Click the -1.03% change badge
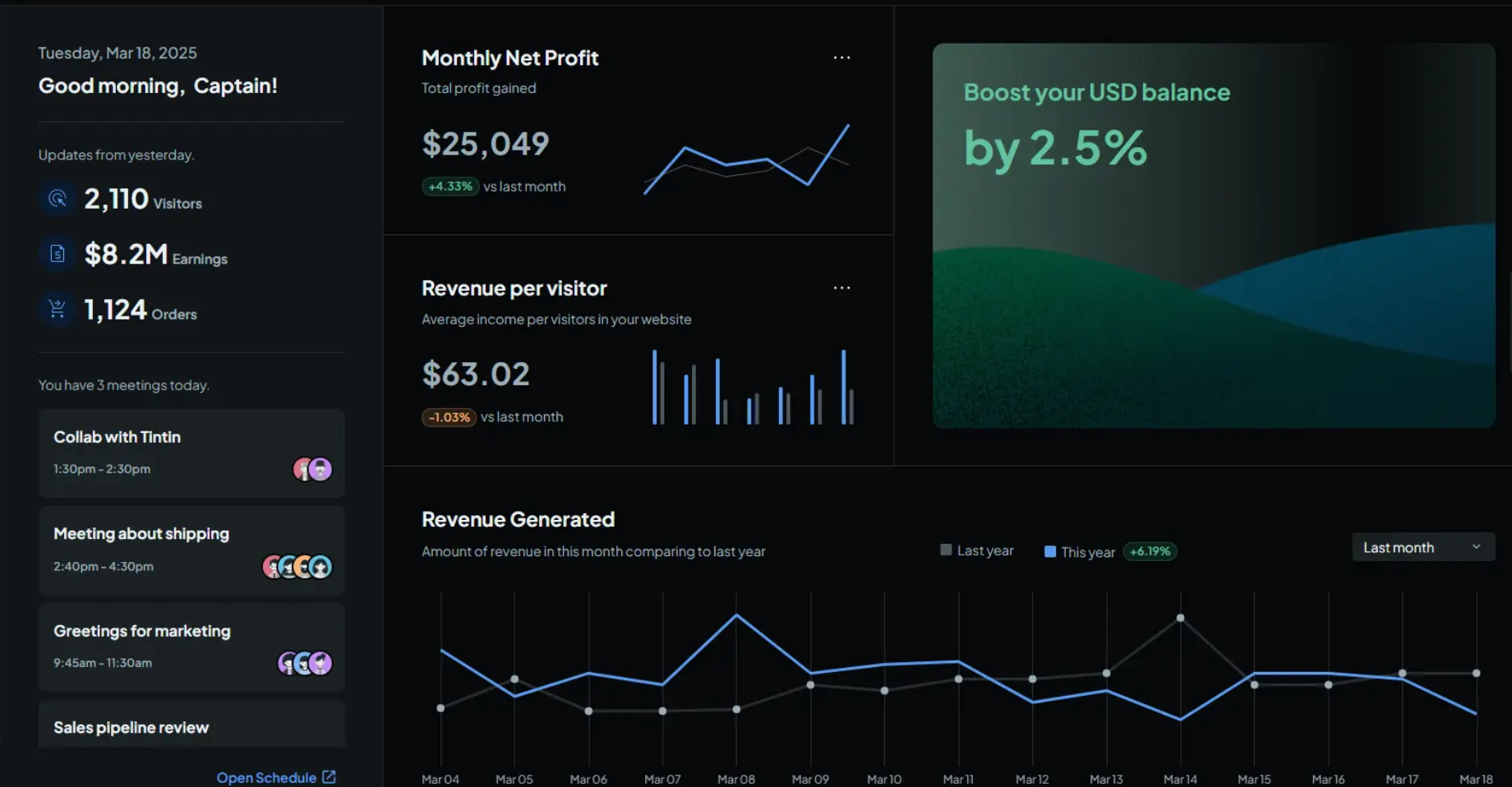The image size is (1512, 787). 449,417
